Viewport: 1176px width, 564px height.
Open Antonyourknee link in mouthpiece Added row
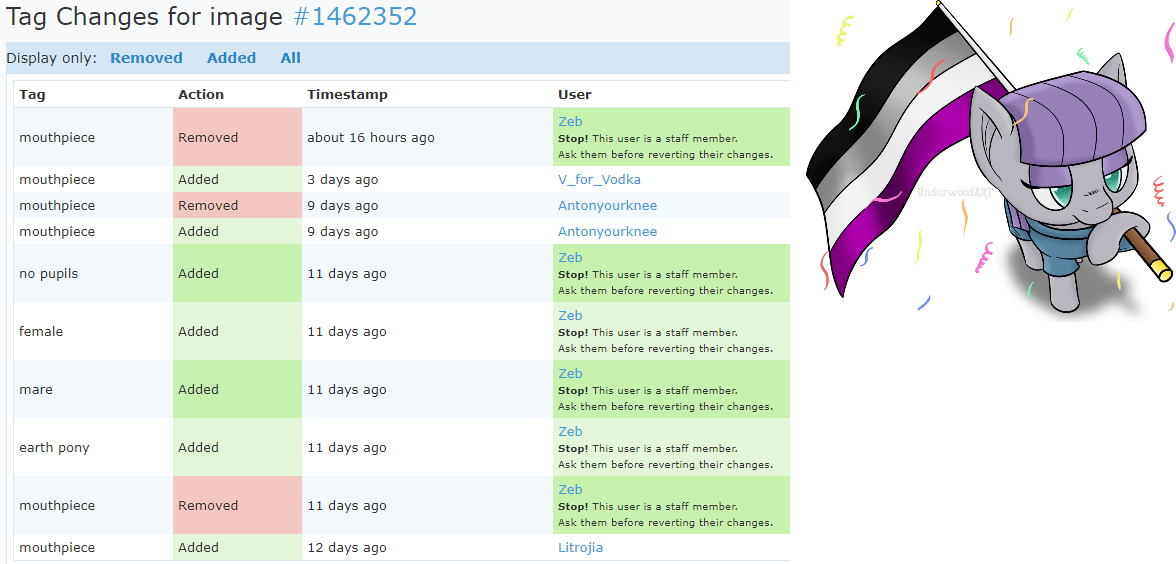point(608,232)
